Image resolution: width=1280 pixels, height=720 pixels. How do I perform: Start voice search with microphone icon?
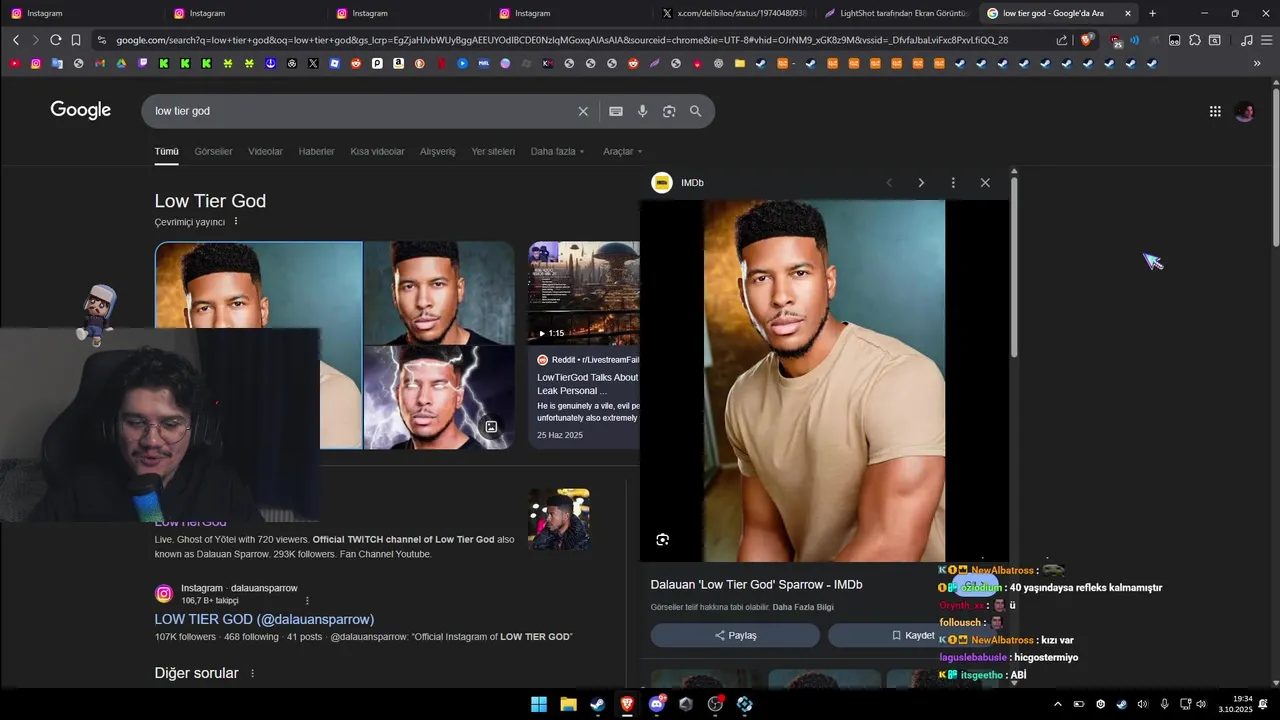pyautogui.click(x=643, y=111)
